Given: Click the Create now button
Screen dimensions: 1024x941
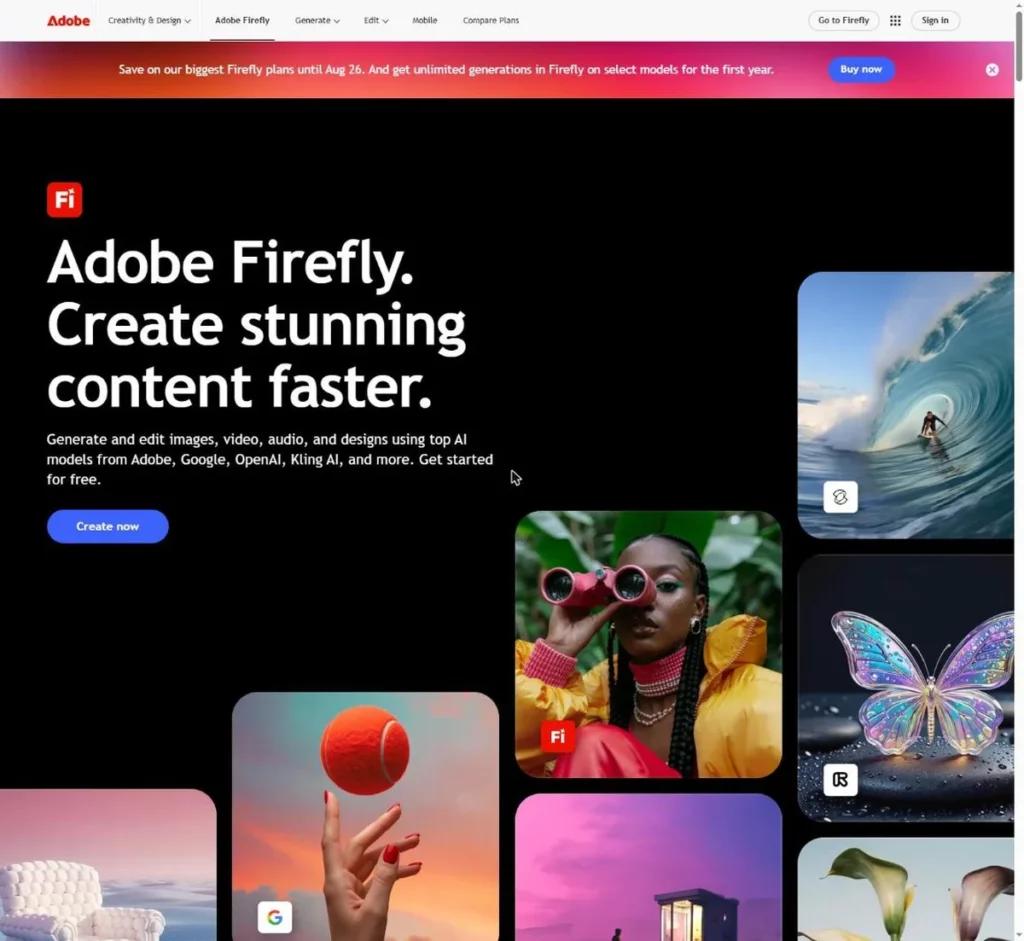Looking at the screenshot, I should (x=108, y=526).
